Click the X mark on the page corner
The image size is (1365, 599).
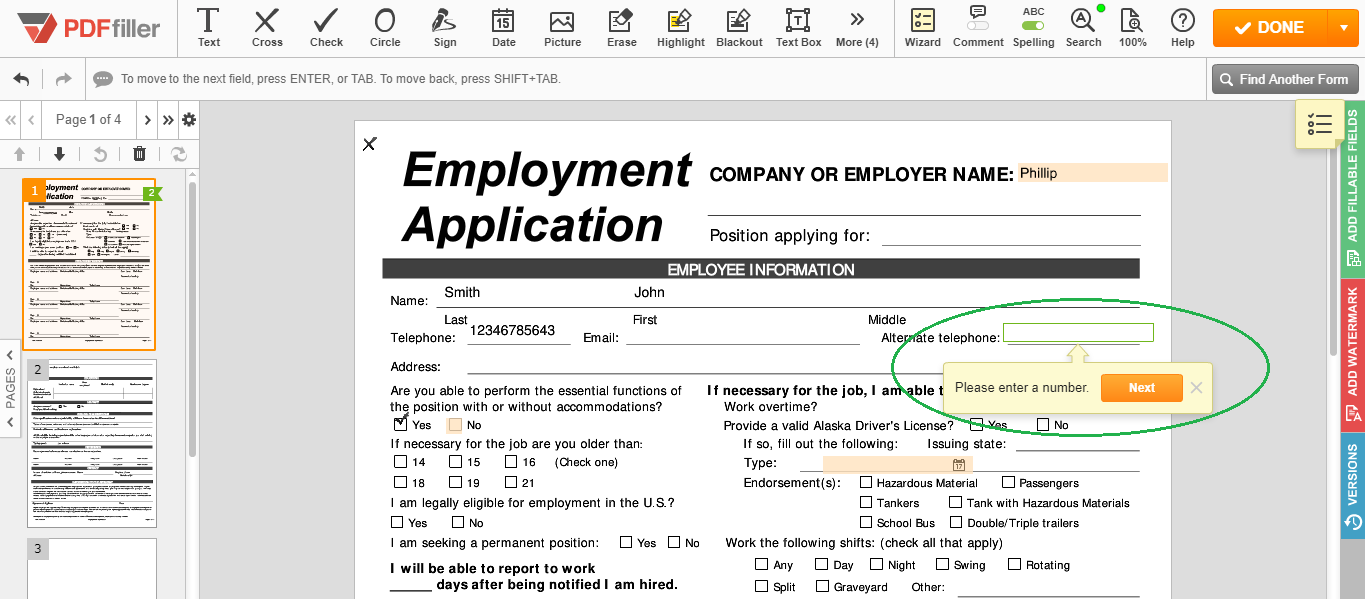[369, 144]
